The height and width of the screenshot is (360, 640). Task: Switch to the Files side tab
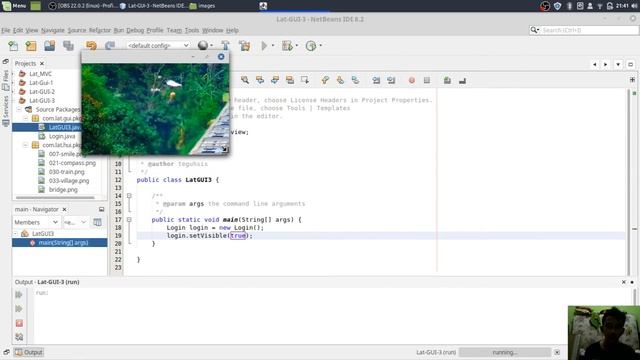coord(5,80)
